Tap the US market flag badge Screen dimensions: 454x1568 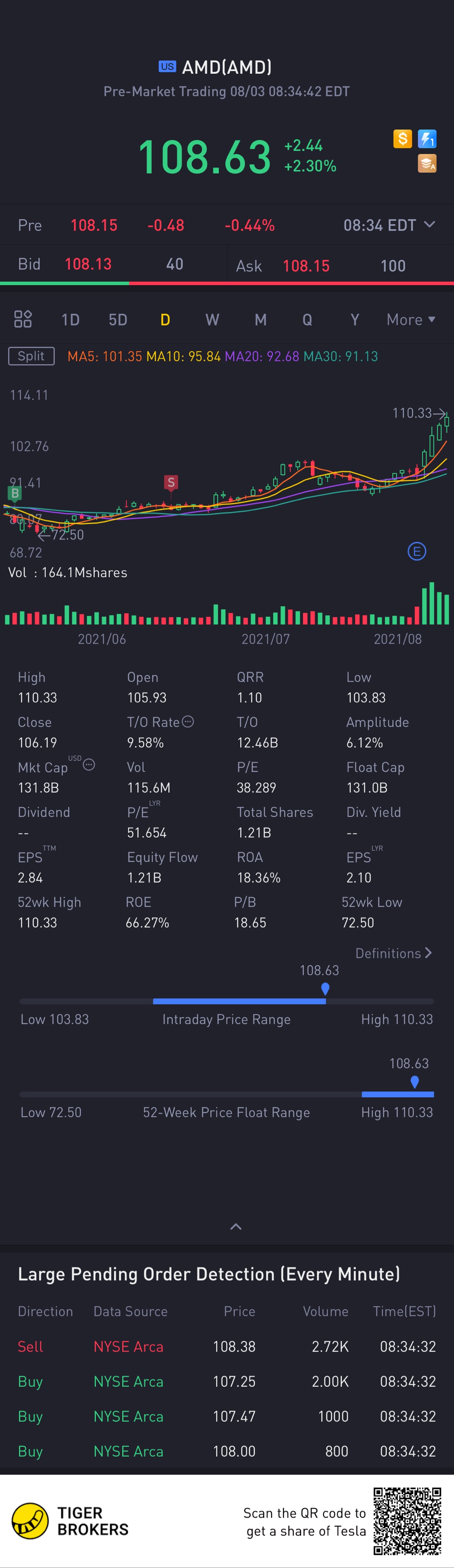pyautogui.click(x=167, y=66)
